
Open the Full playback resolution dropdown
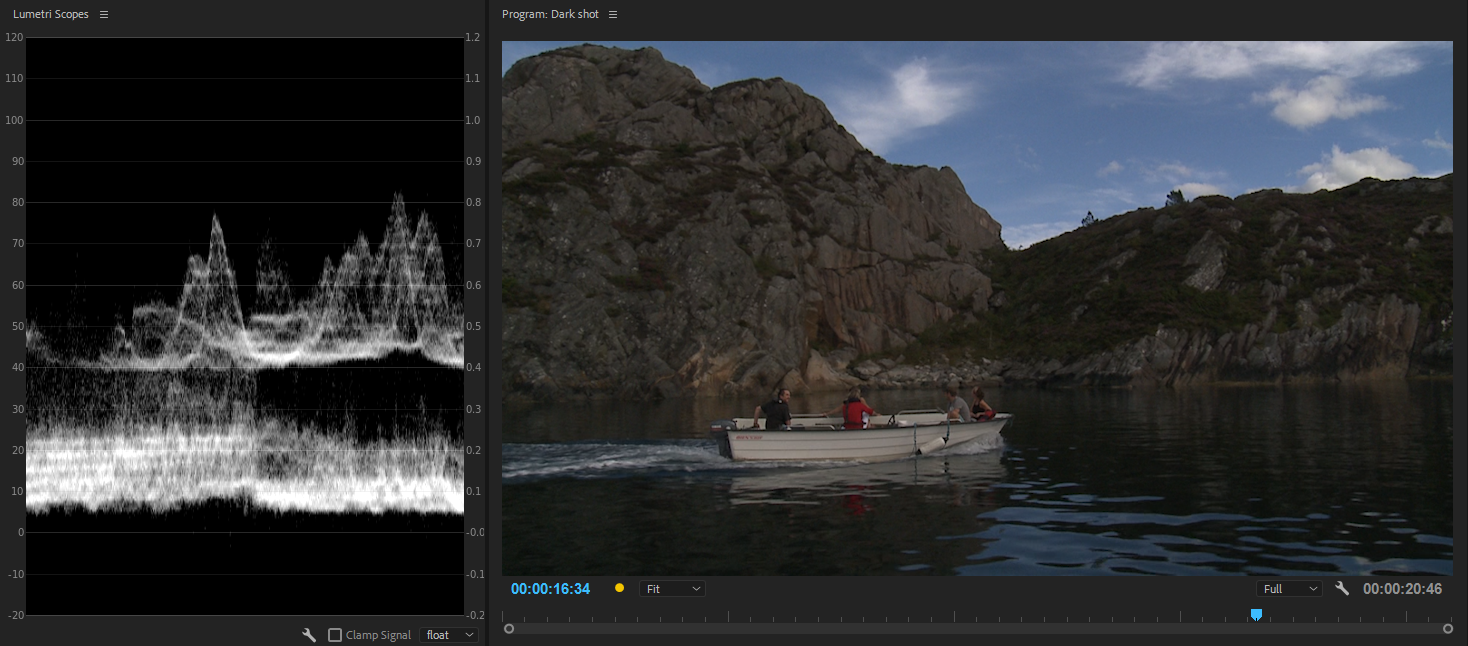tap(1289, 589)
